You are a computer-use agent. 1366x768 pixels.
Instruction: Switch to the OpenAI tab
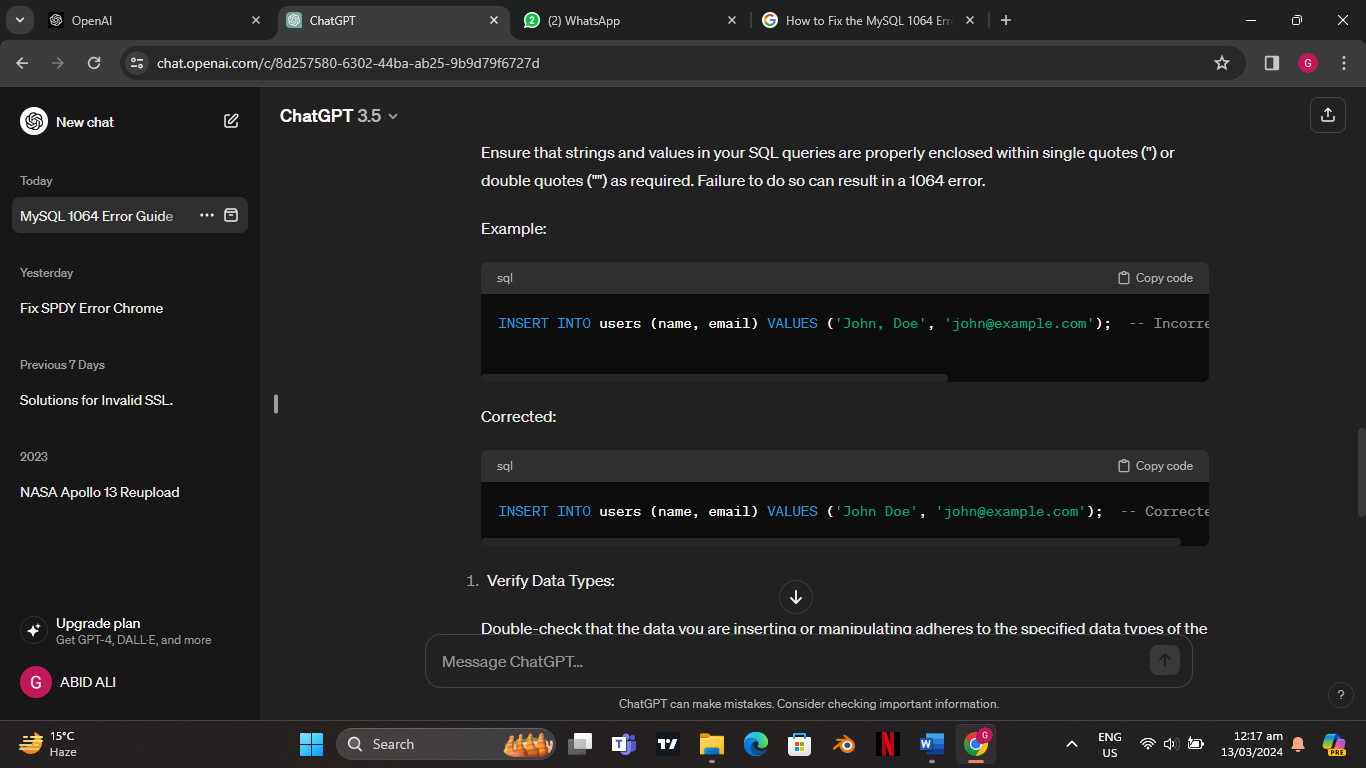click(x=155, y=20)
